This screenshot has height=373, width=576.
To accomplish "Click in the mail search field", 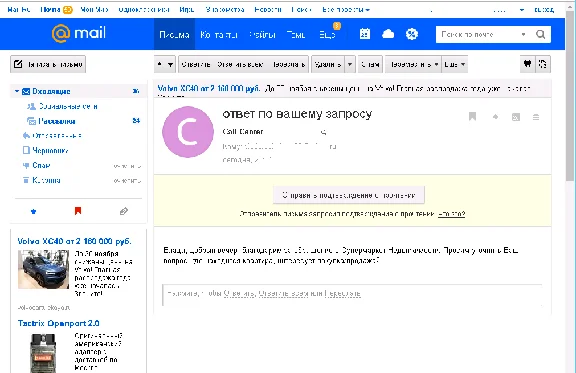I will pos(478,34).
